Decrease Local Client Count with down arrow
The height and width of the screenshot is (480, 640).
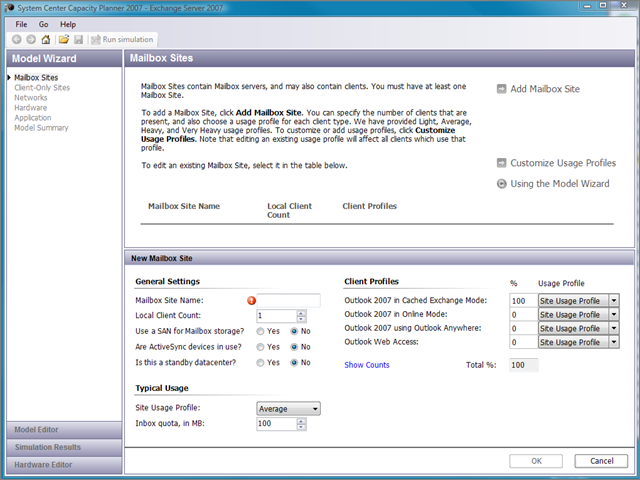coord(301,319)
